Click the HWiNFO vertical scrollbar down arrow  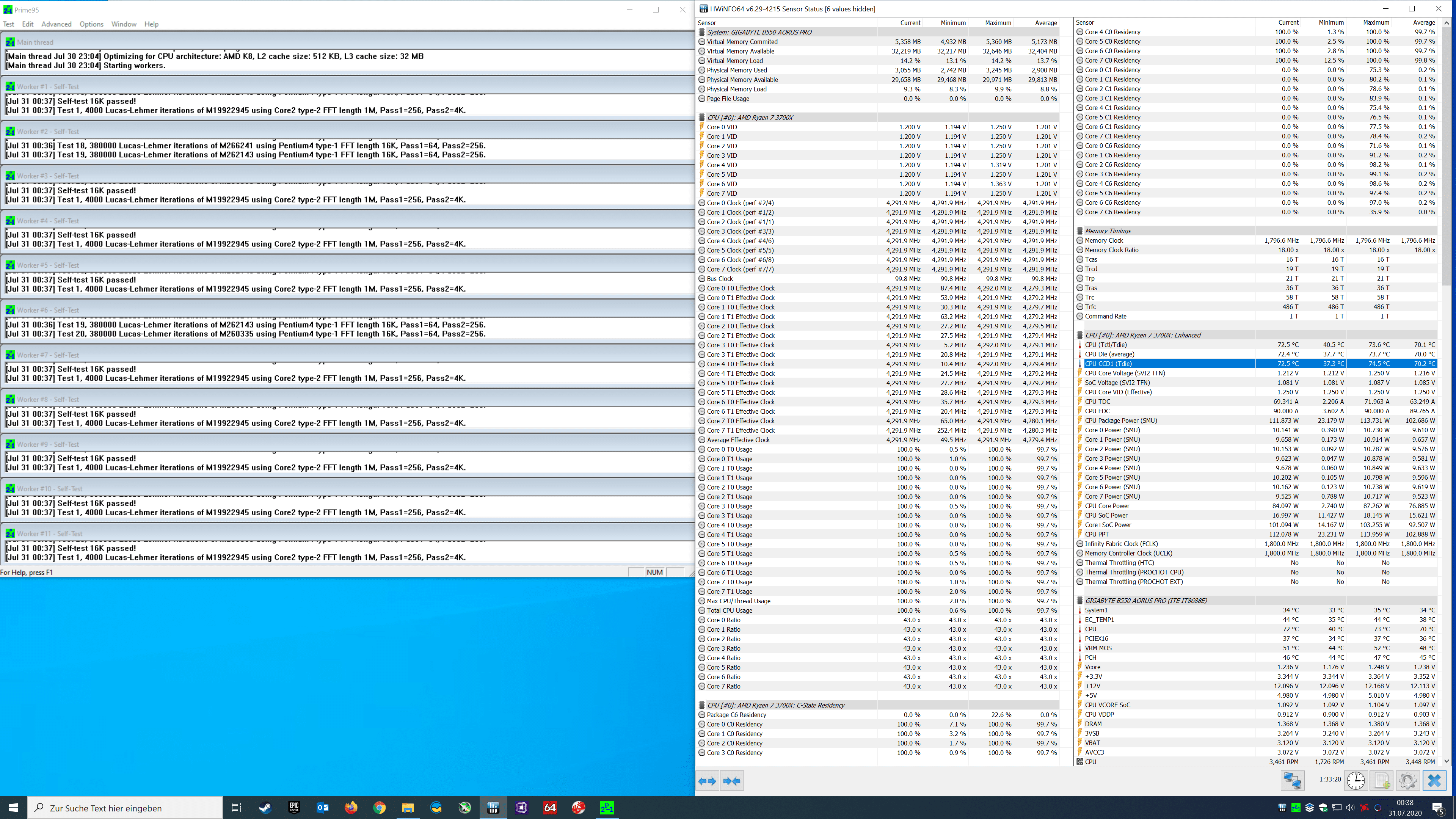point(1447,761)
